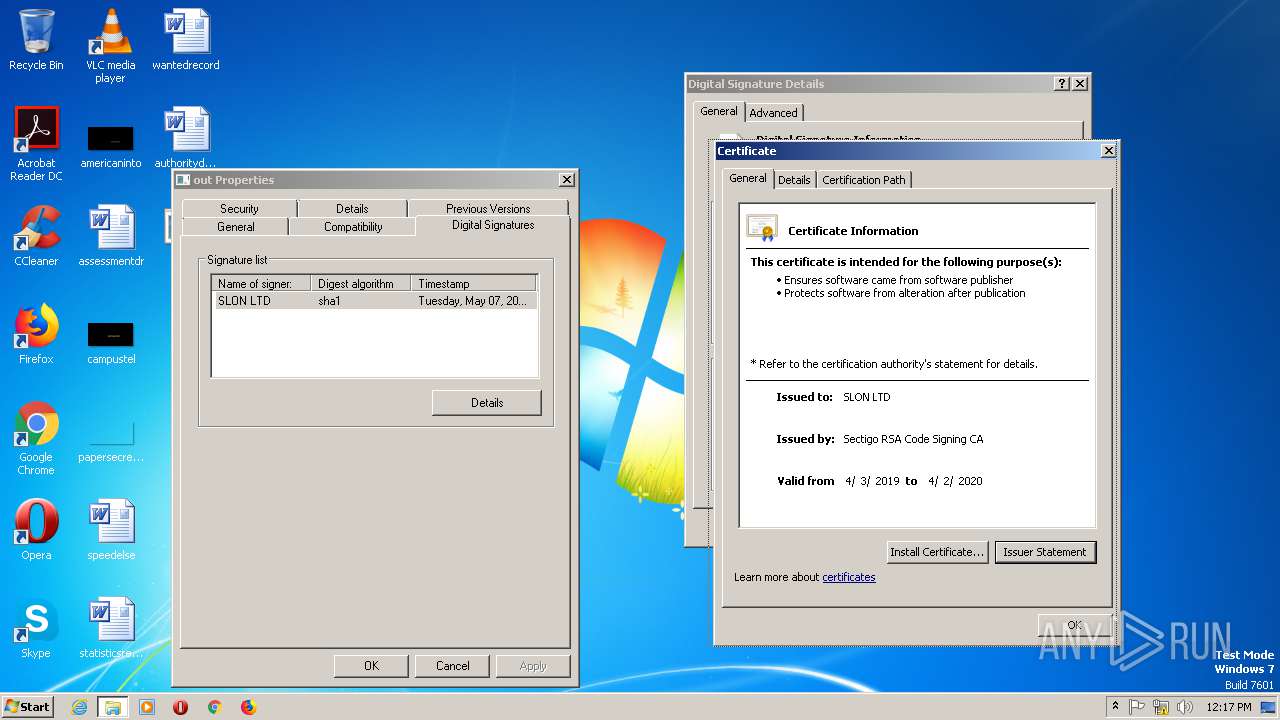Click help button in Digital Signature Details
This screenshot has width=1280, height=720.
[1062, 84]
